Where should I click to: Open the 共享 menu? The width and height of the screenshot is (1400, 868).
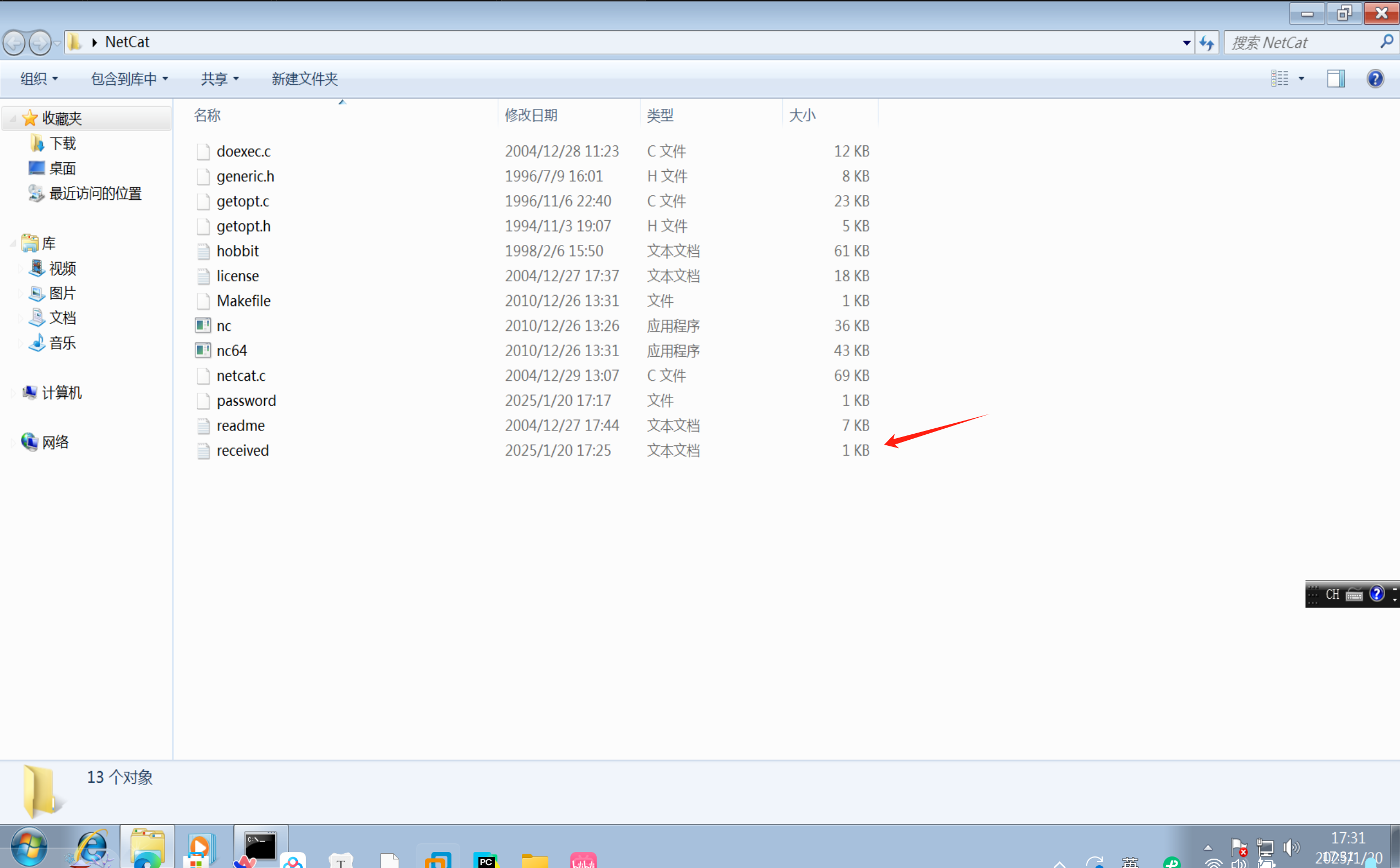pos(219,79)
